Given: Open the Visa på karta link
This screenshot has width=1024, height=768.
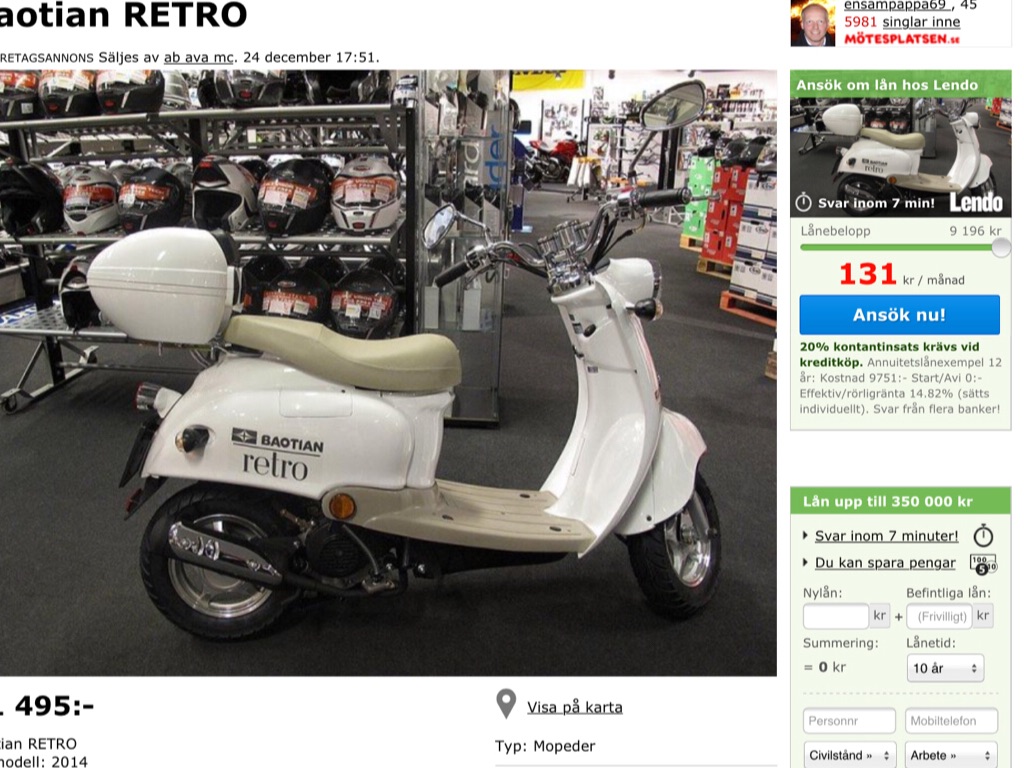Looking at the screenshot, I should pos(575,707).
